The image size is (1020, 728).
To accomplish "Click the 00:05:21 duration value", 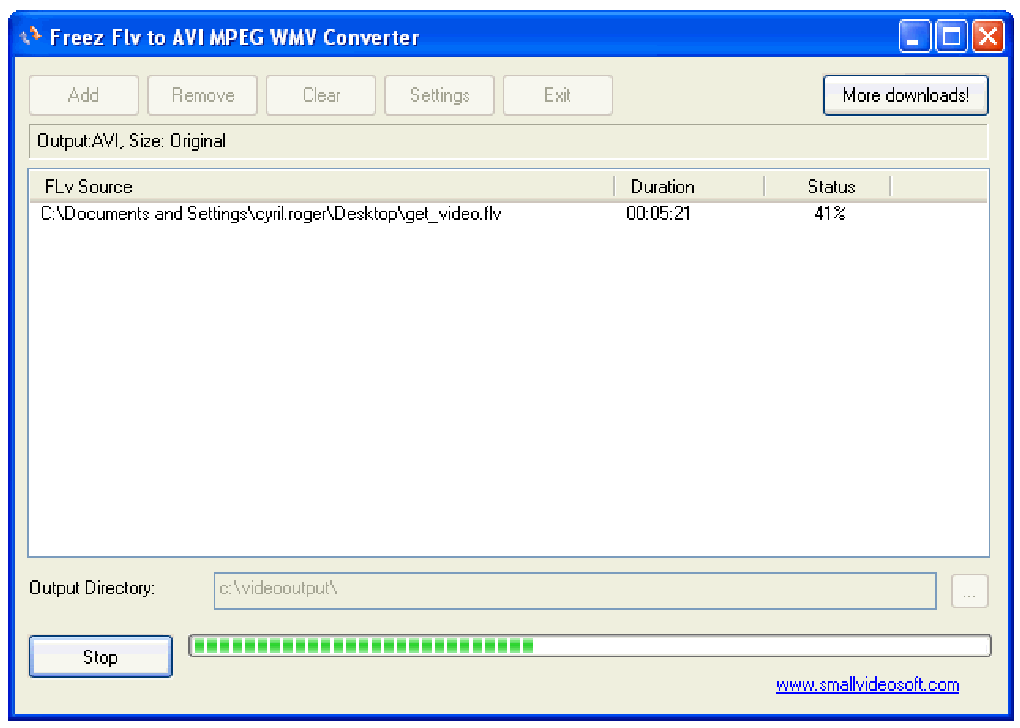I will pos(658,213).
